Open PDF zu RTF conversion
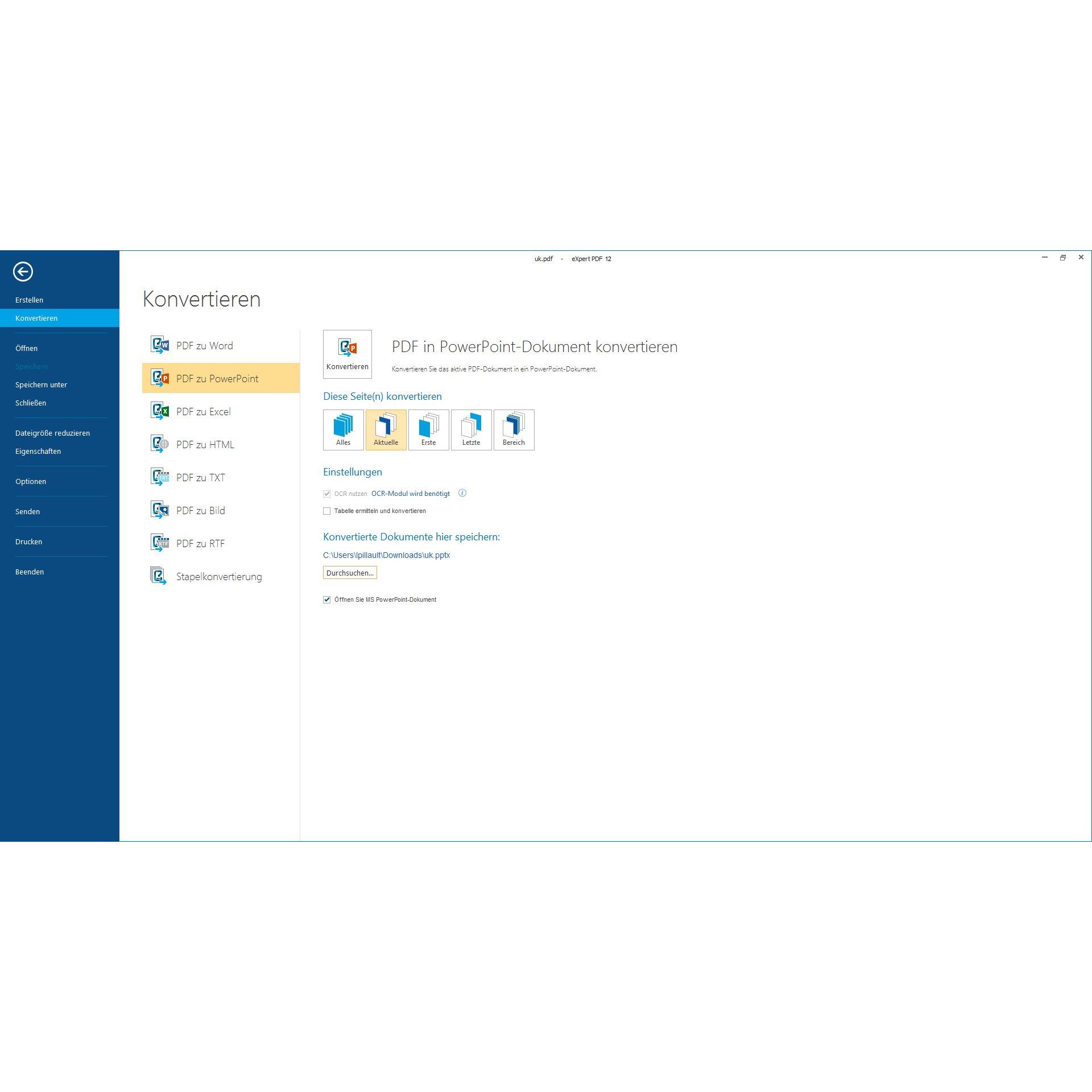This screenshot has height=1092, width=1092. [200, 544]
